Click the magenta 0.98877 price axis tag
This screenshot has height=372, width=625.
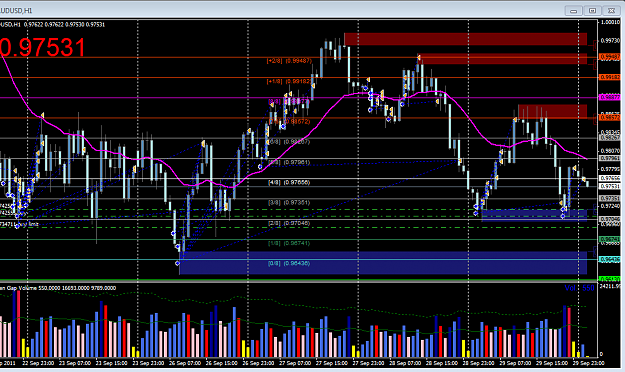coord(610,97)
